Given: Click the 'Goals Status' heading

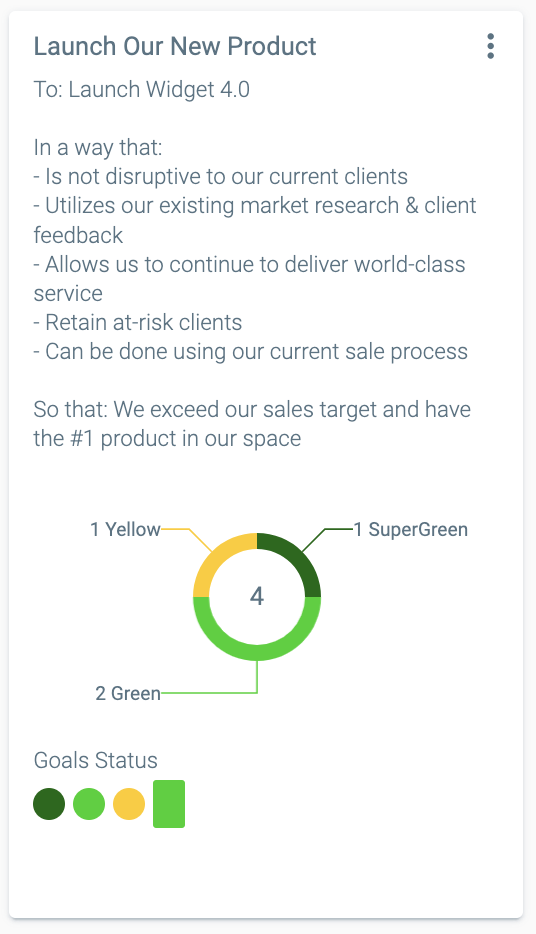Looking at the screenshot, I should coord(95,760).
